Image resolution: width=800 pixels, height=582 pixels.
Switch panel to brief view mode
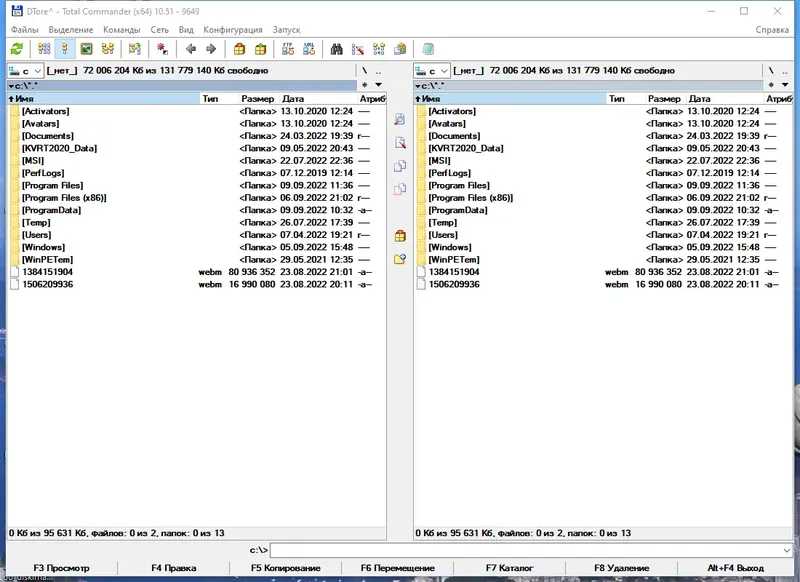click(x=42, y=46)
